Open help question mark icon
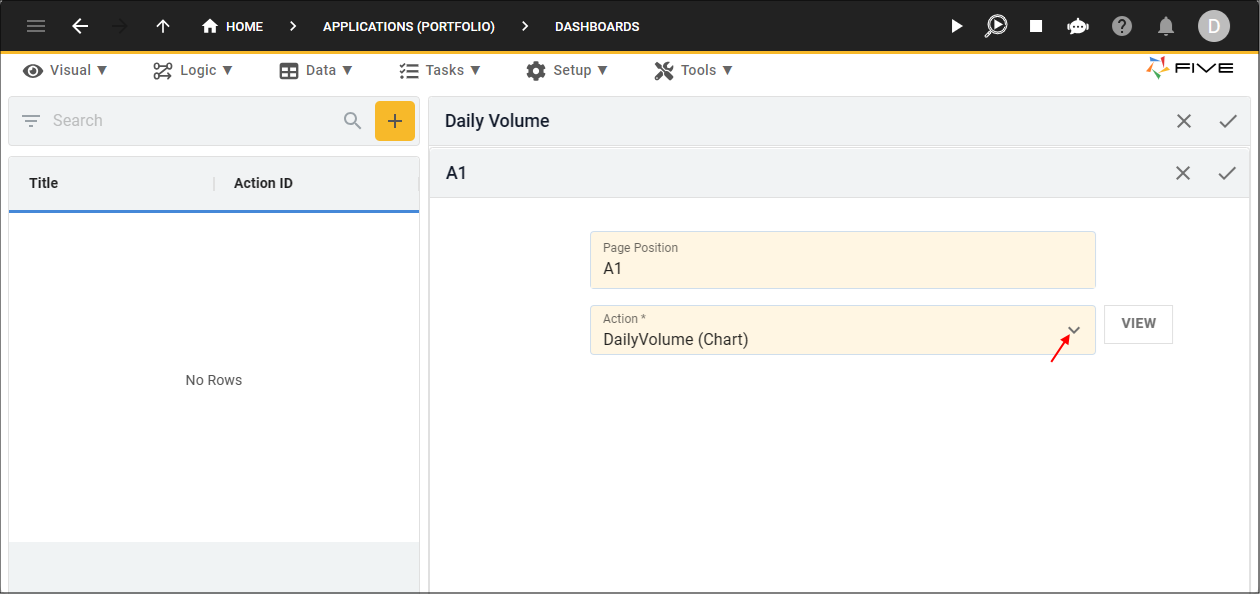The height and width of the screenshot is (594, 1260). 1122,26
